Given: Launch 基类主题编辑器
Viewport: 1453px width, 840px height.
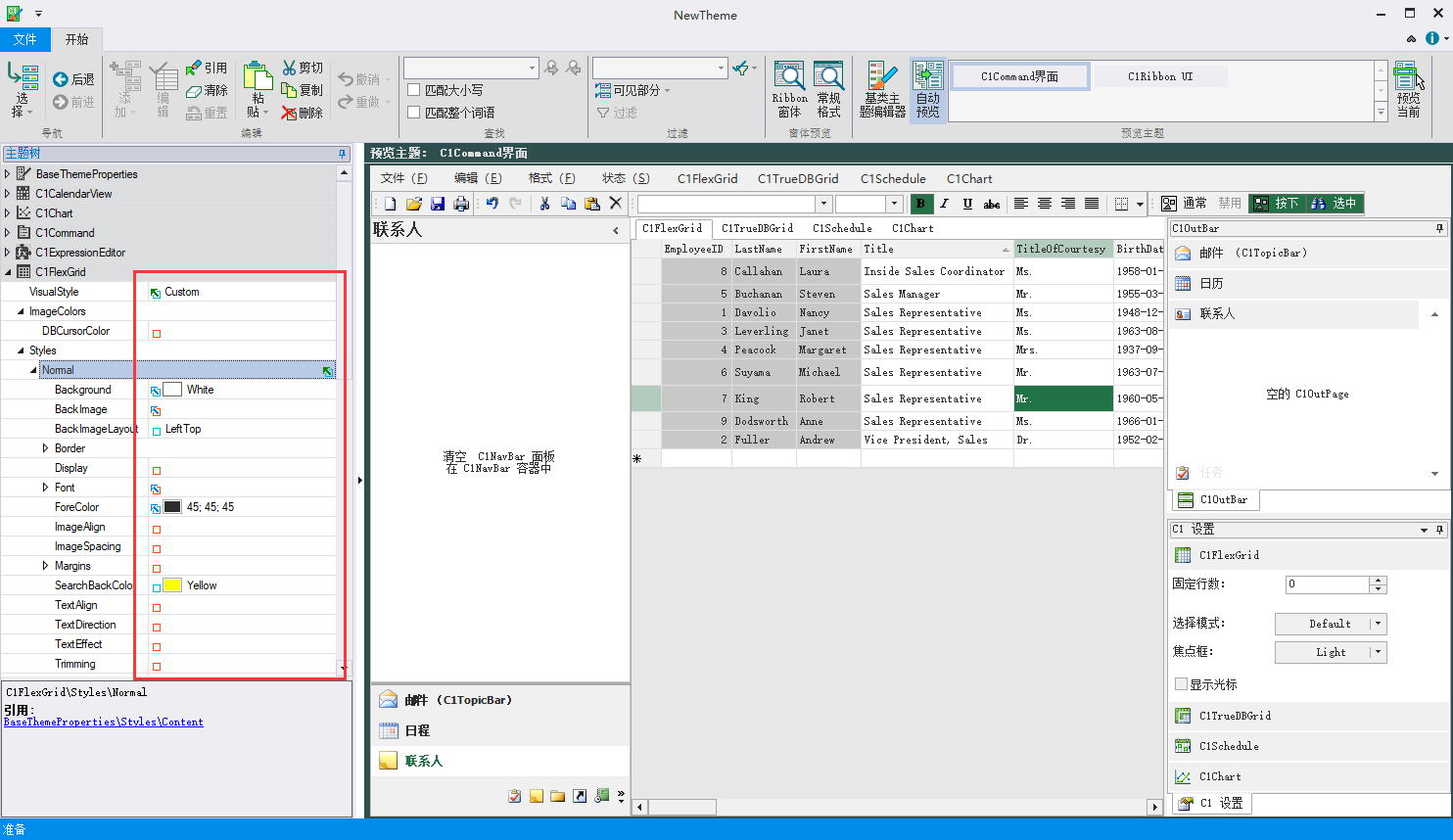Looking at the screenshot, I should click(x=882, y=89).
